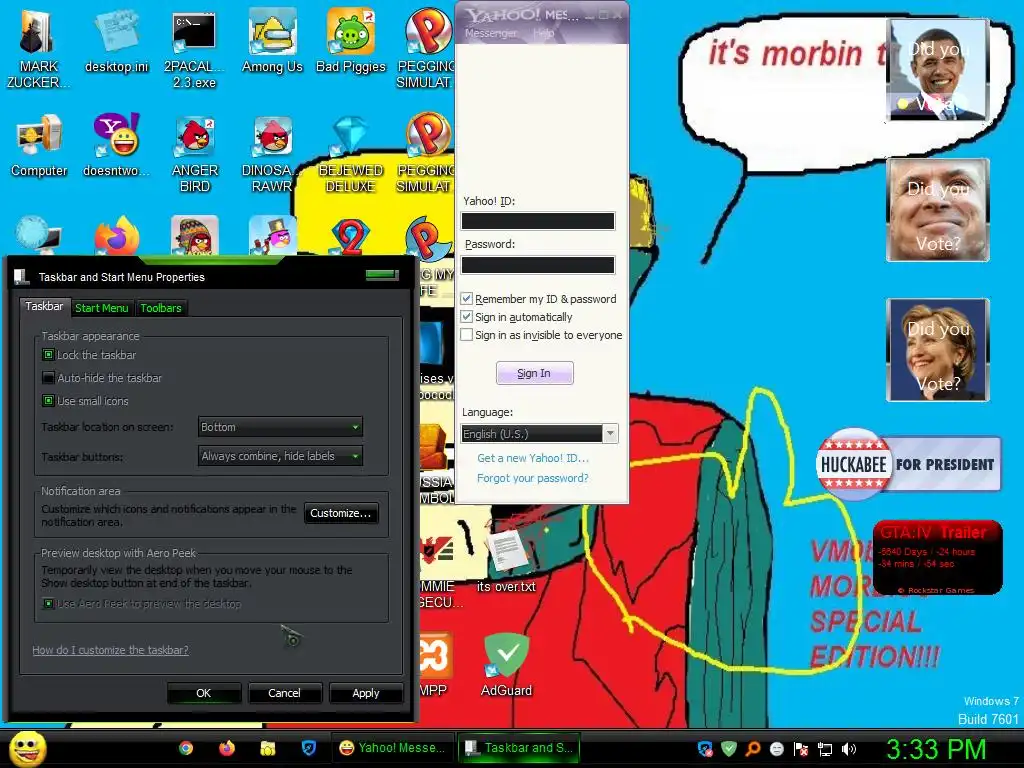
Task: Click Cancel in Taskbar Properties
Action: 284,693
